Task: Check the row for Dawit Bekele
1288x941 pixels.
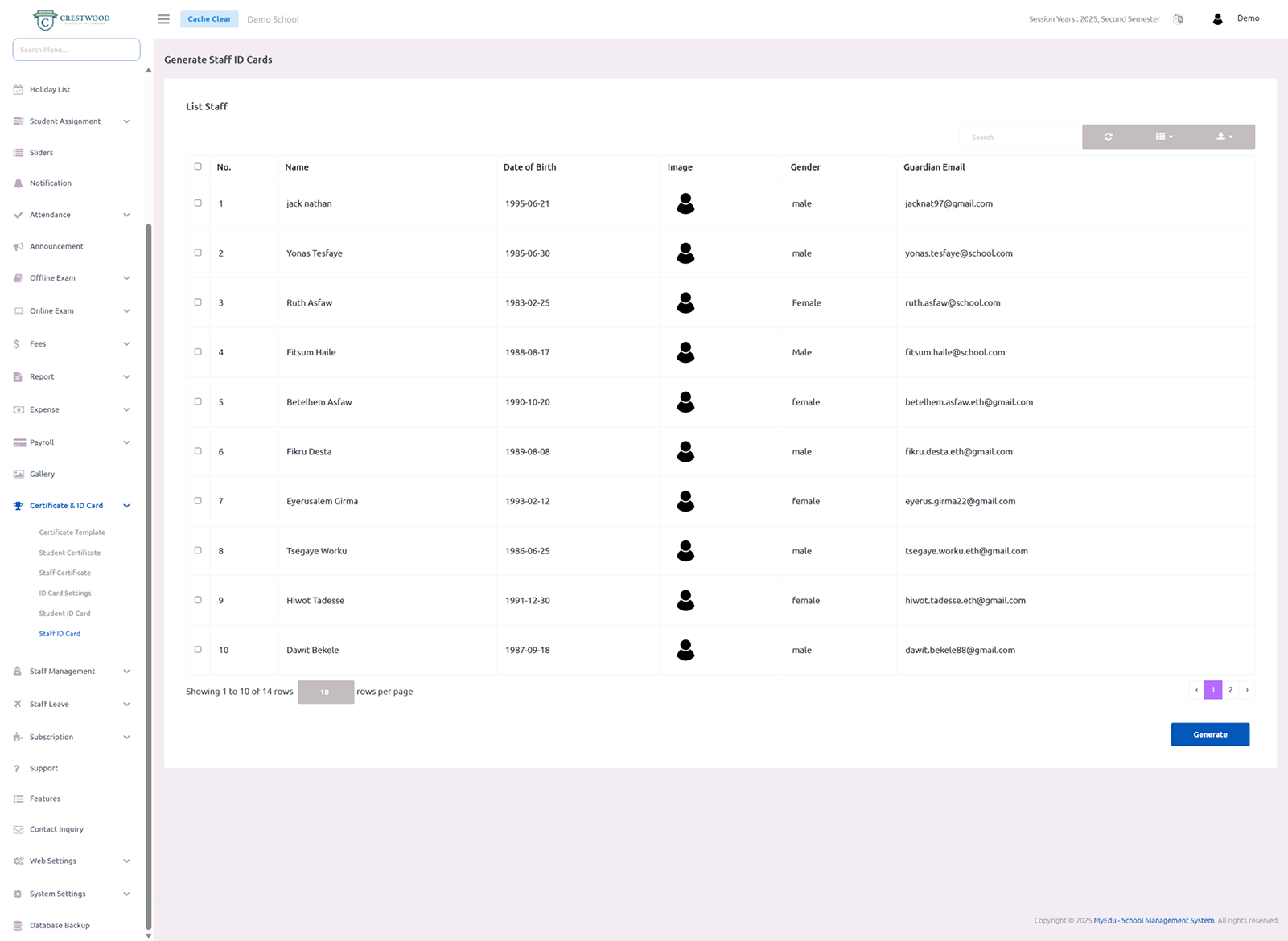Action: point(198,649)
